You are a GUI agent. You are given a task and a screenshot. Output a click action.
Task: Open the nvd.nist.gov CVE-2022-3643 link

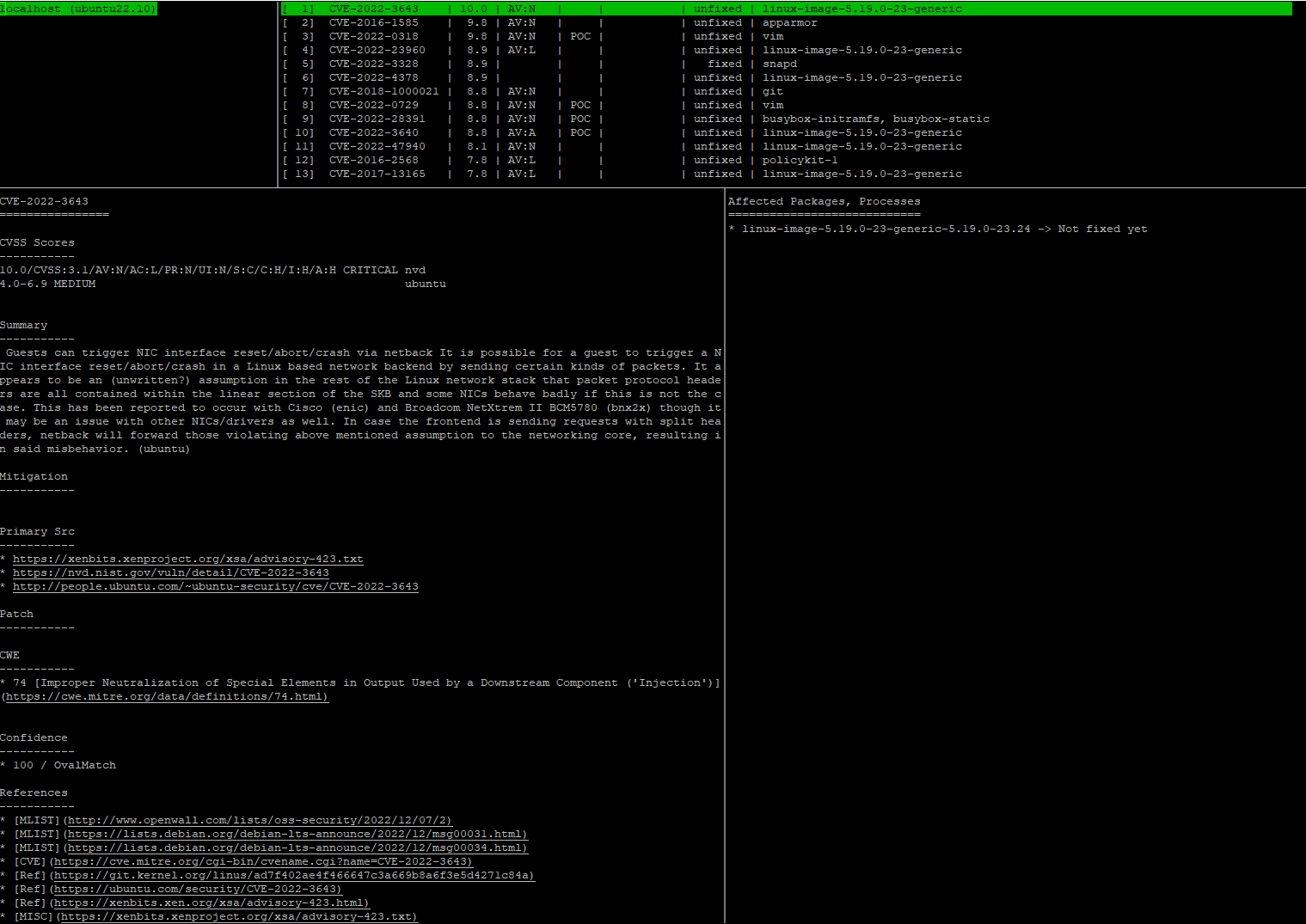pyautogui.click(x=171, y=572)
